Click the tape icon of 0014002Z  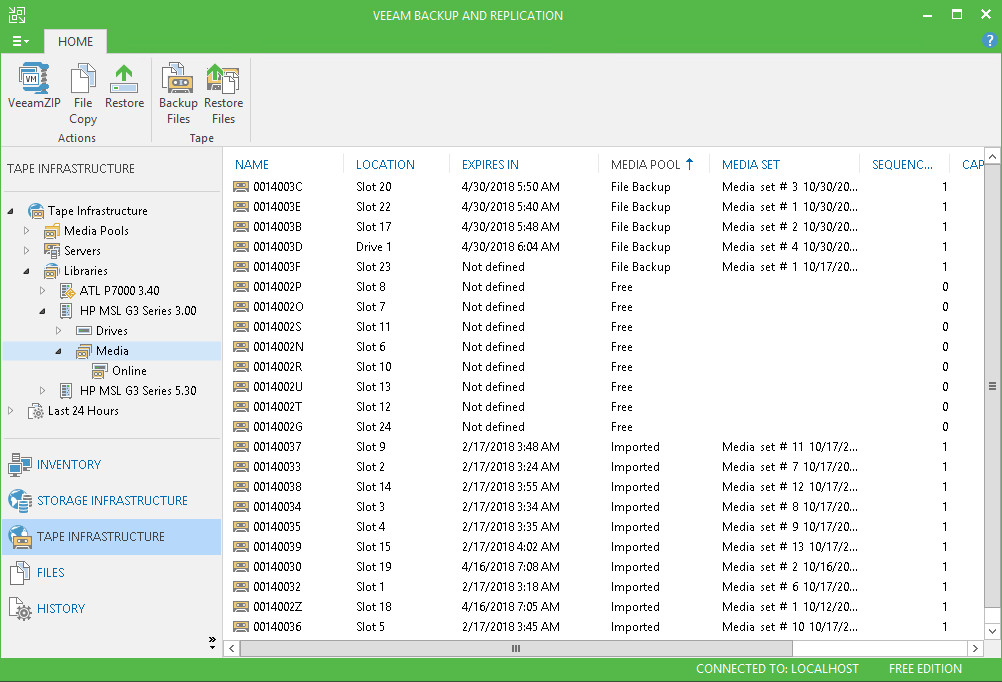pos(240,607)
